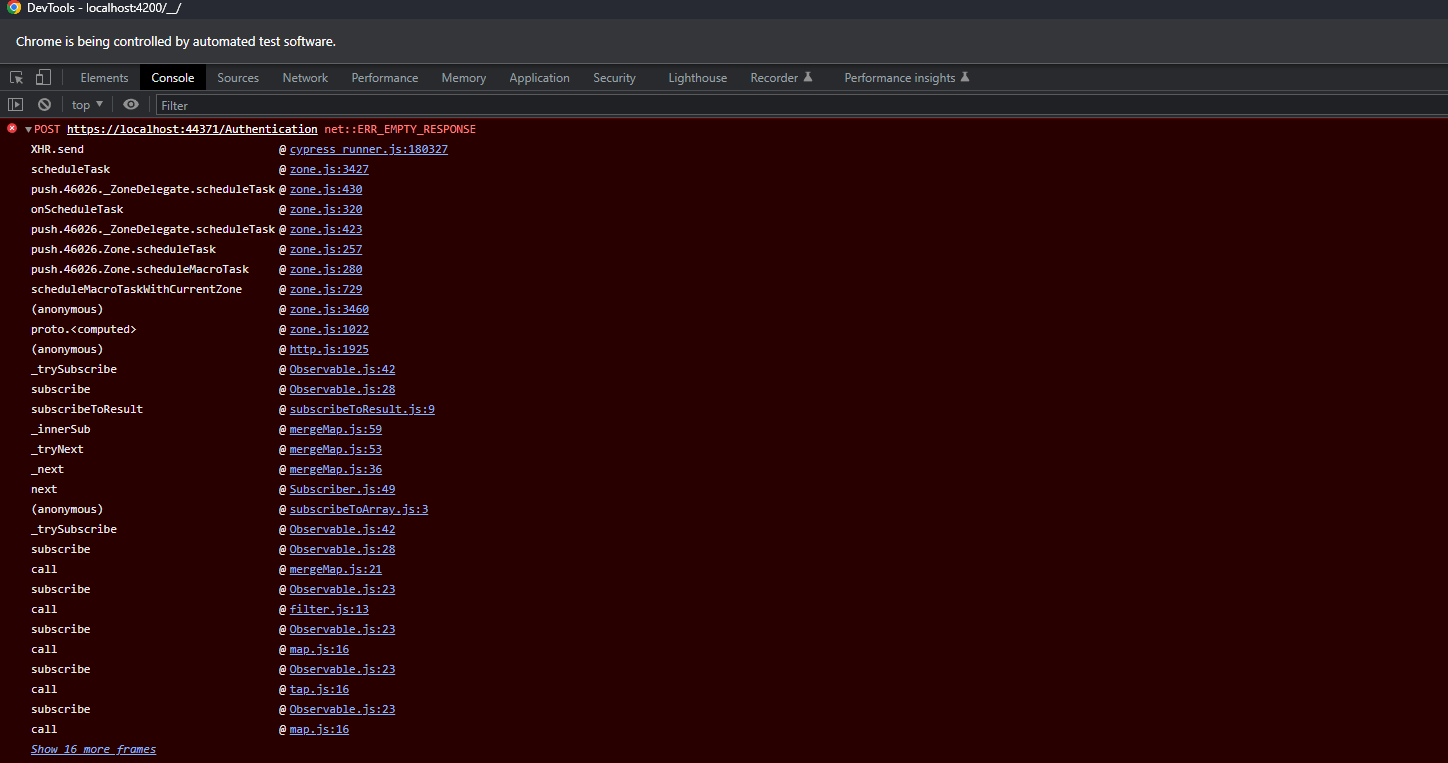The image size is (1448, 763).
Task: Open zone.js:3427 source link
Action: tap(329, 169)
